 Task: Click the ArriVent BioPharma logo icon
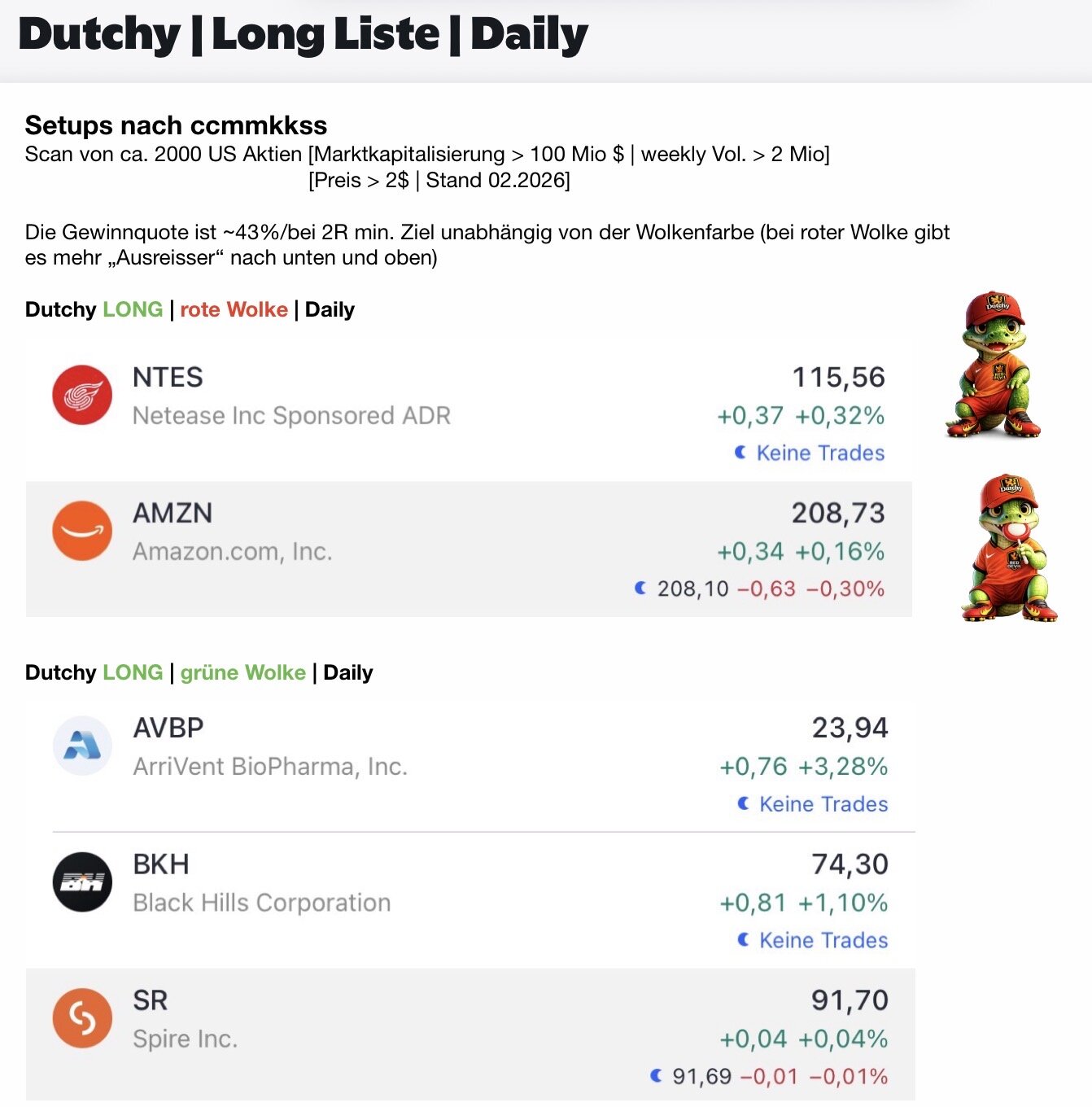[x=82, y=746]
